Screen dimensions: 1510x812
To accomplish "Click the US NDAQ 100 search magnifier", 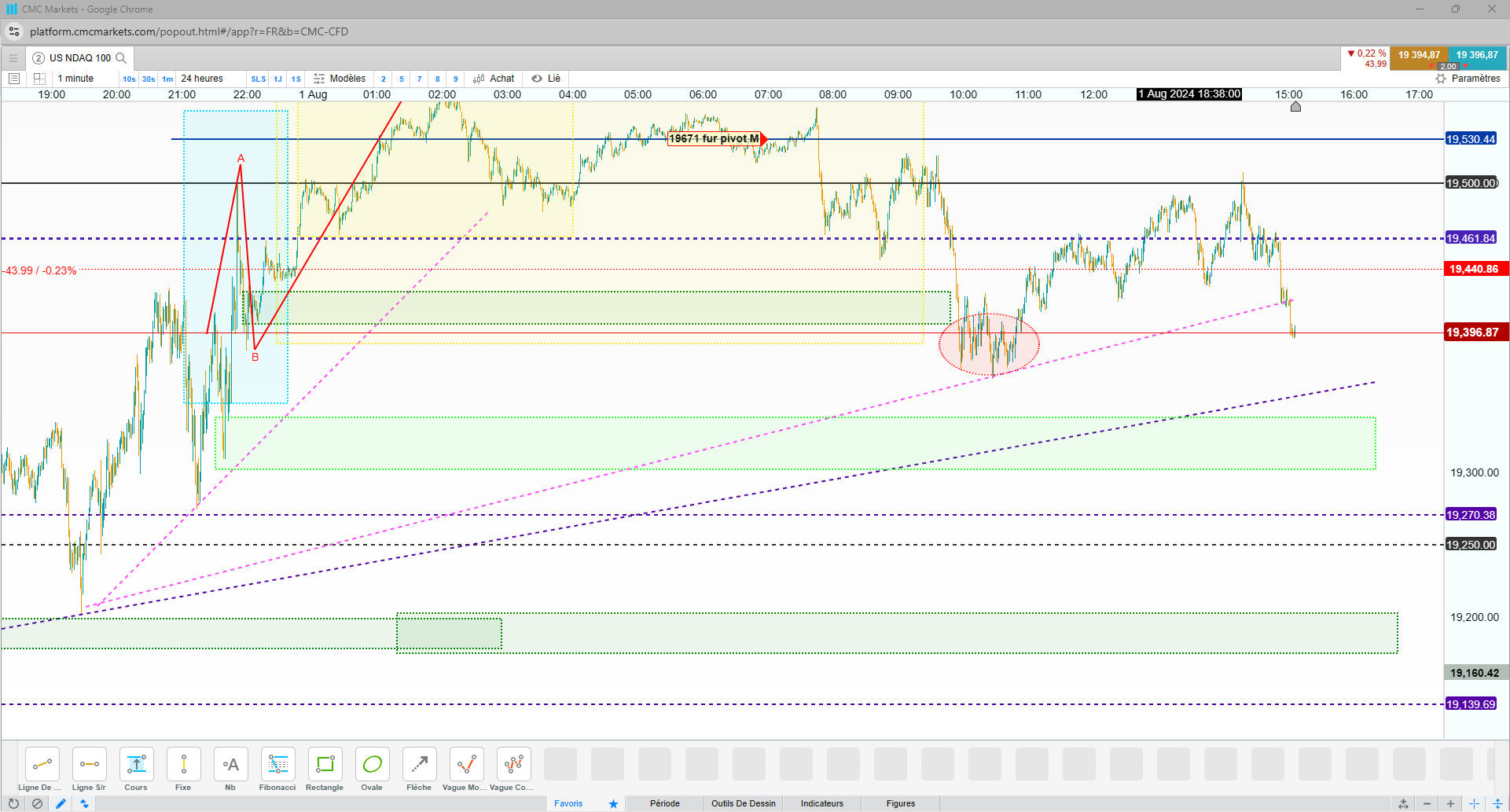I will click(121, 58).
